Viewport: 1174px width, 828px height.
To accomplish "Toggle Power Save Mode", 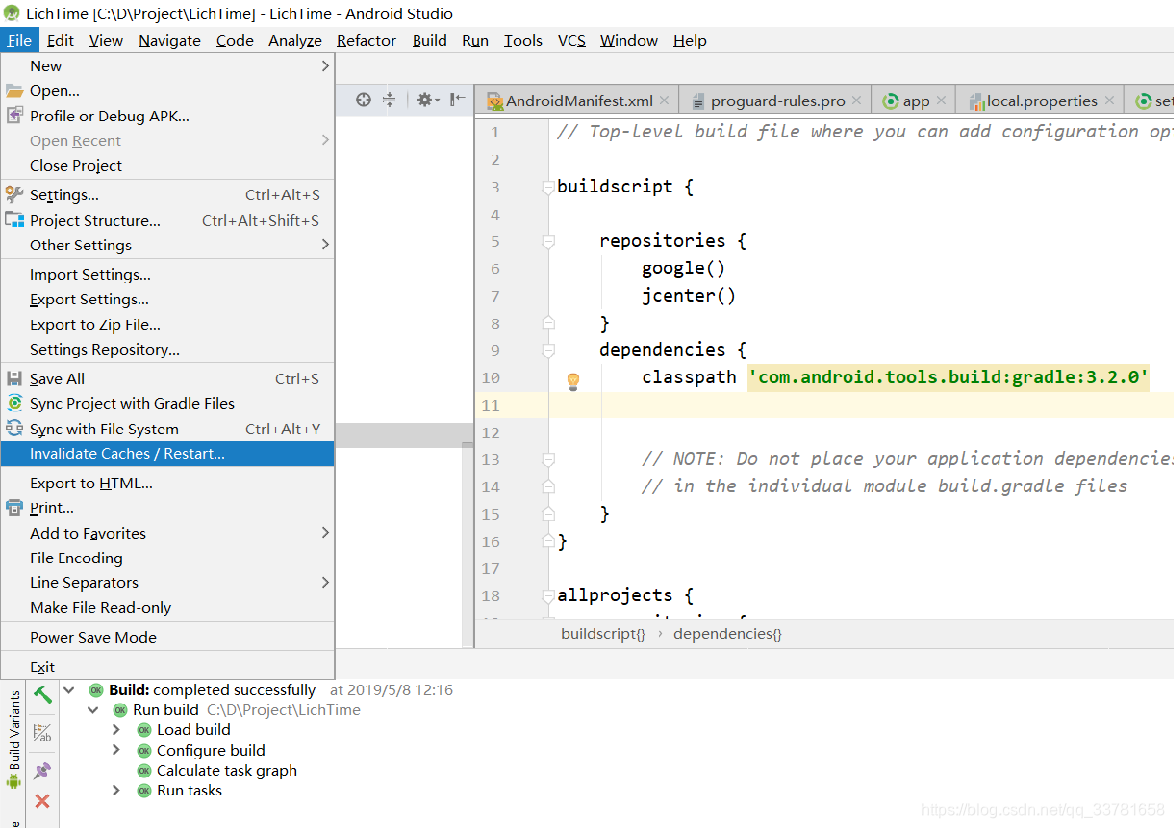I will pyautogui.click(x=168, y=638).
